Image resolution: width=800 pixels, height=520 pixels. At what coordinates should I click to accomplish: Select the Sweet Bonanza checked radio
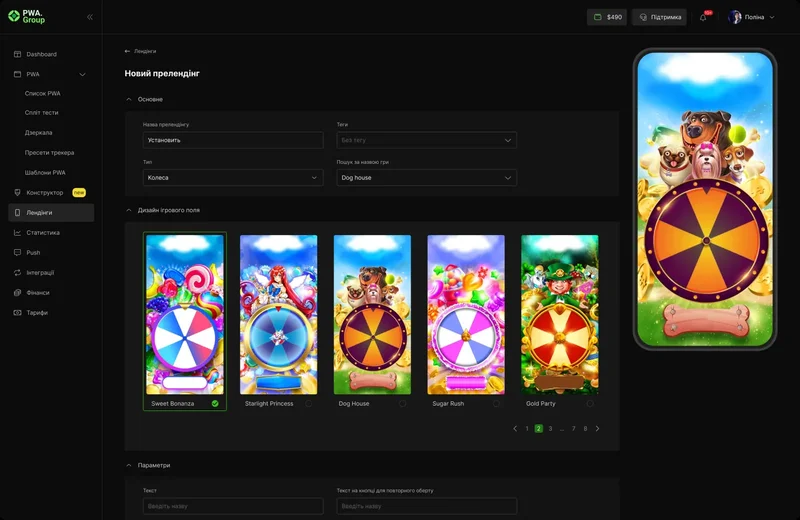coord(215,403)
